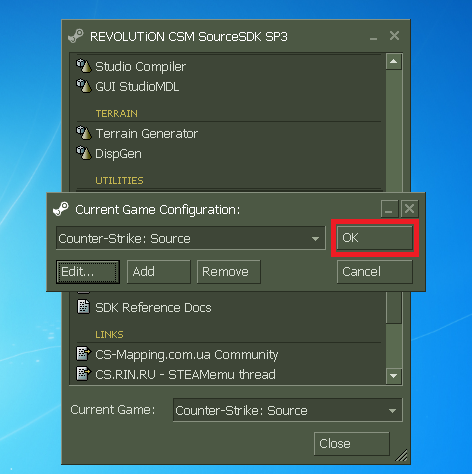Click Edit... to modify game configuration

pyautogui.click(x=88, y=272)
